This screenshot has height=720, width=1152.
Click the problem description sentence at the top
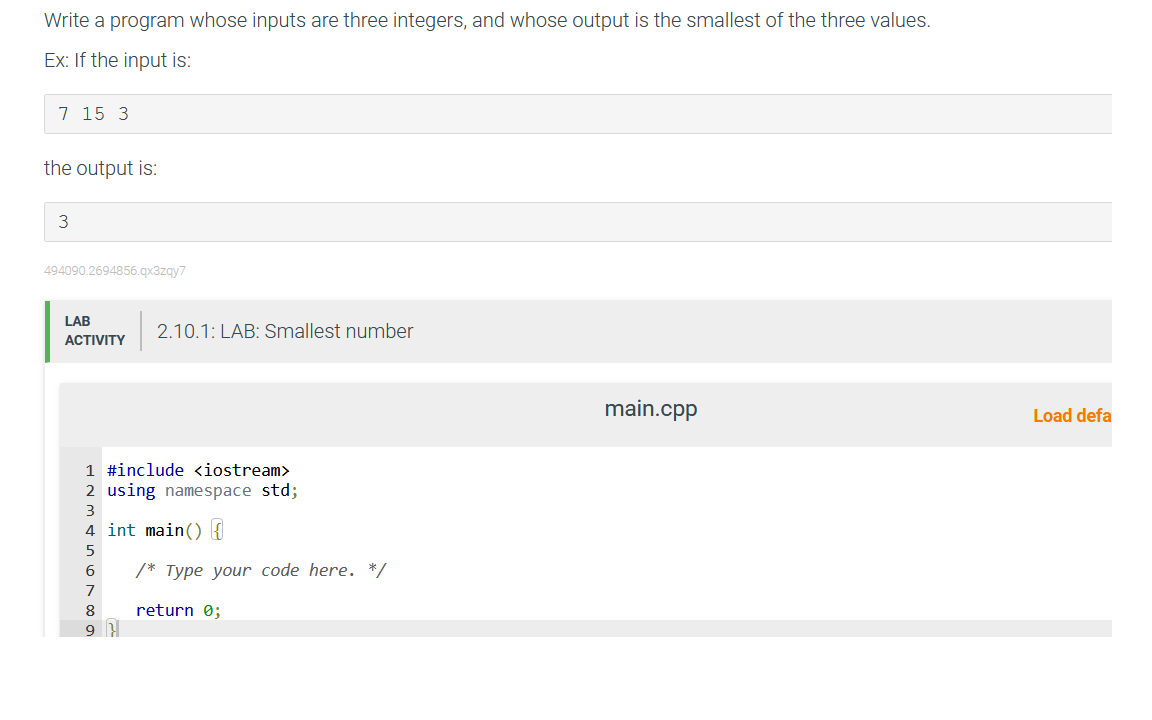[x=487, y=21]
